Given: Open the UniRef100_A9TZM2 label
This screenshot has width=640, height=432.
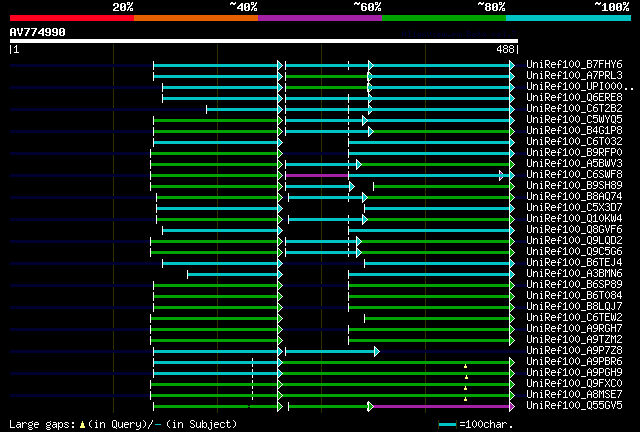Looking at the screenshot, I should point(574,340).
